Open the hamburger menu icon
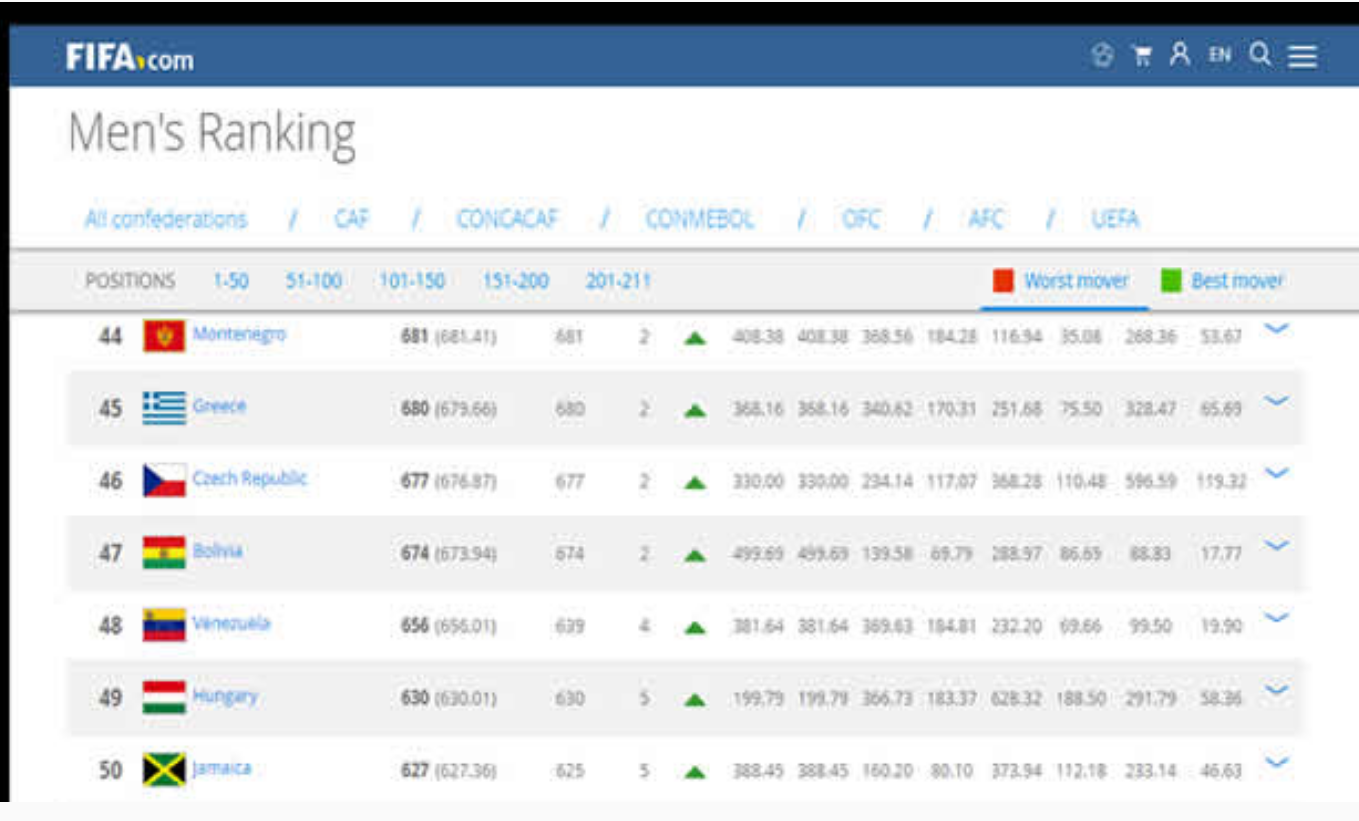 [1302, 56]
